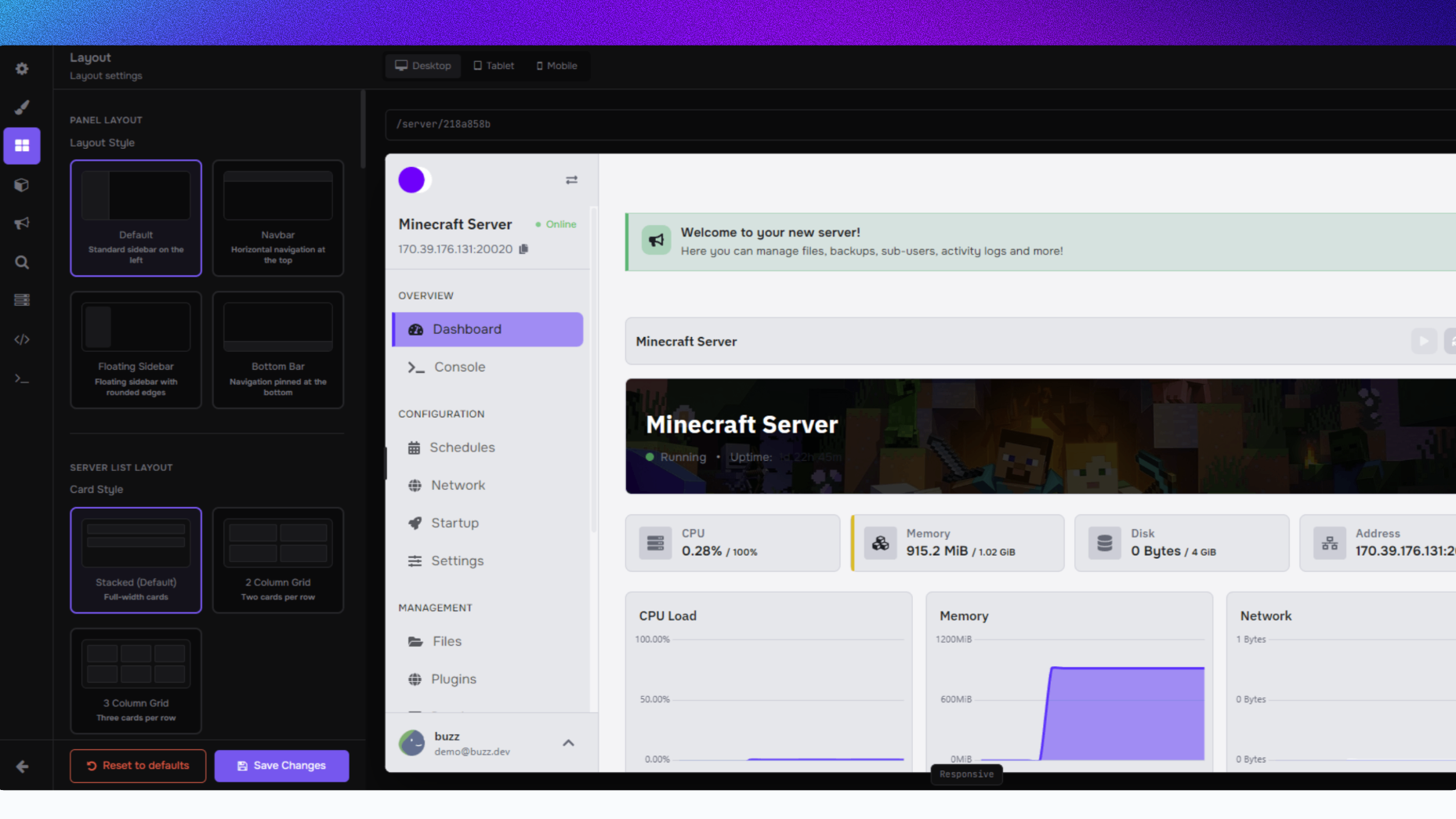Click the back arrow at sidebar bottom

(22, 766)
